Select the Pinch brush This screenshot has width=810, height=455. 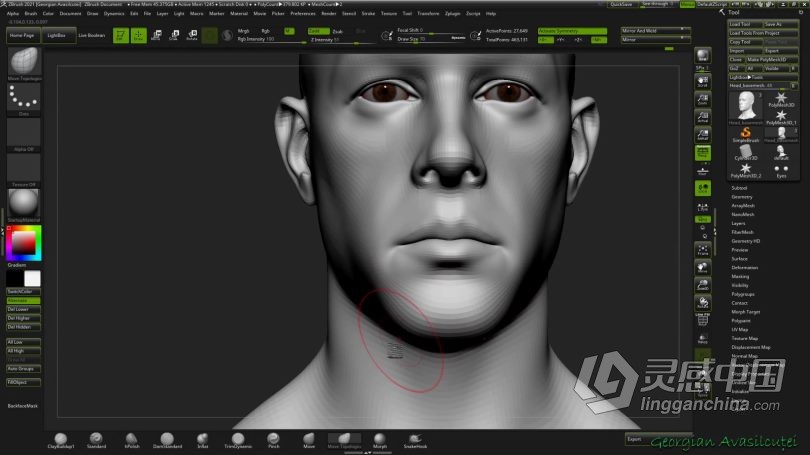point(273,441)
